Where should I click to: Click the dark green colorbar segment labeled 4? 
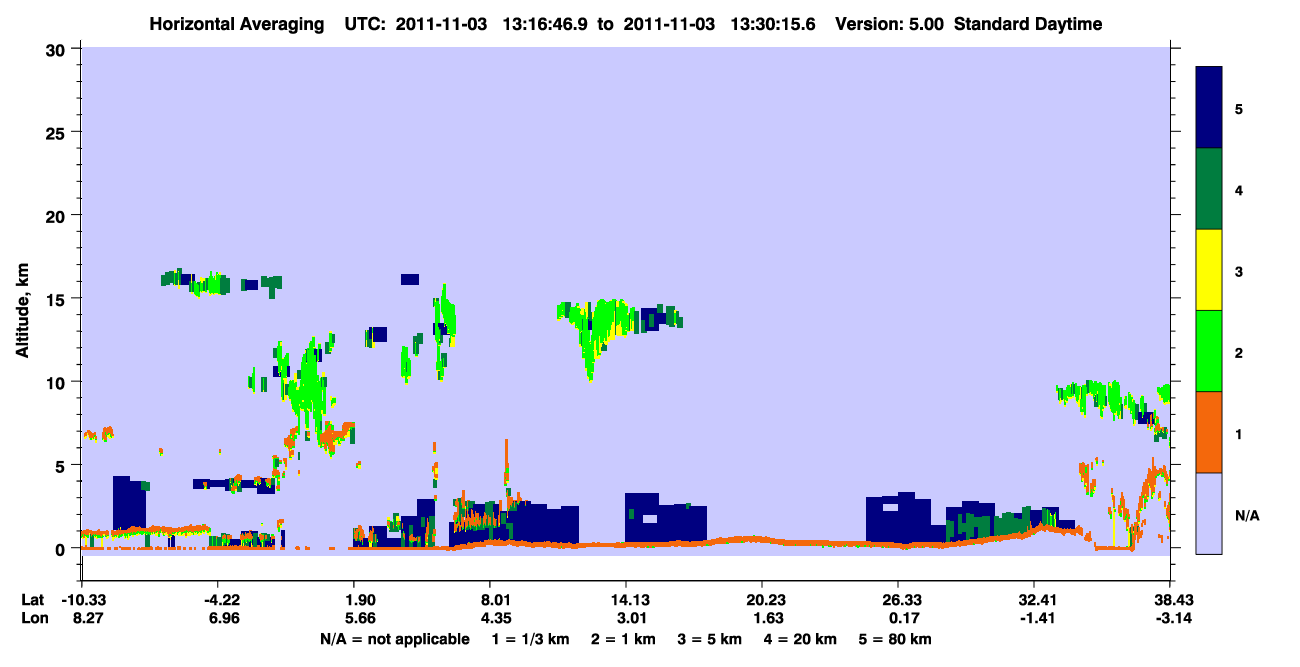[x=1209, y=189]
